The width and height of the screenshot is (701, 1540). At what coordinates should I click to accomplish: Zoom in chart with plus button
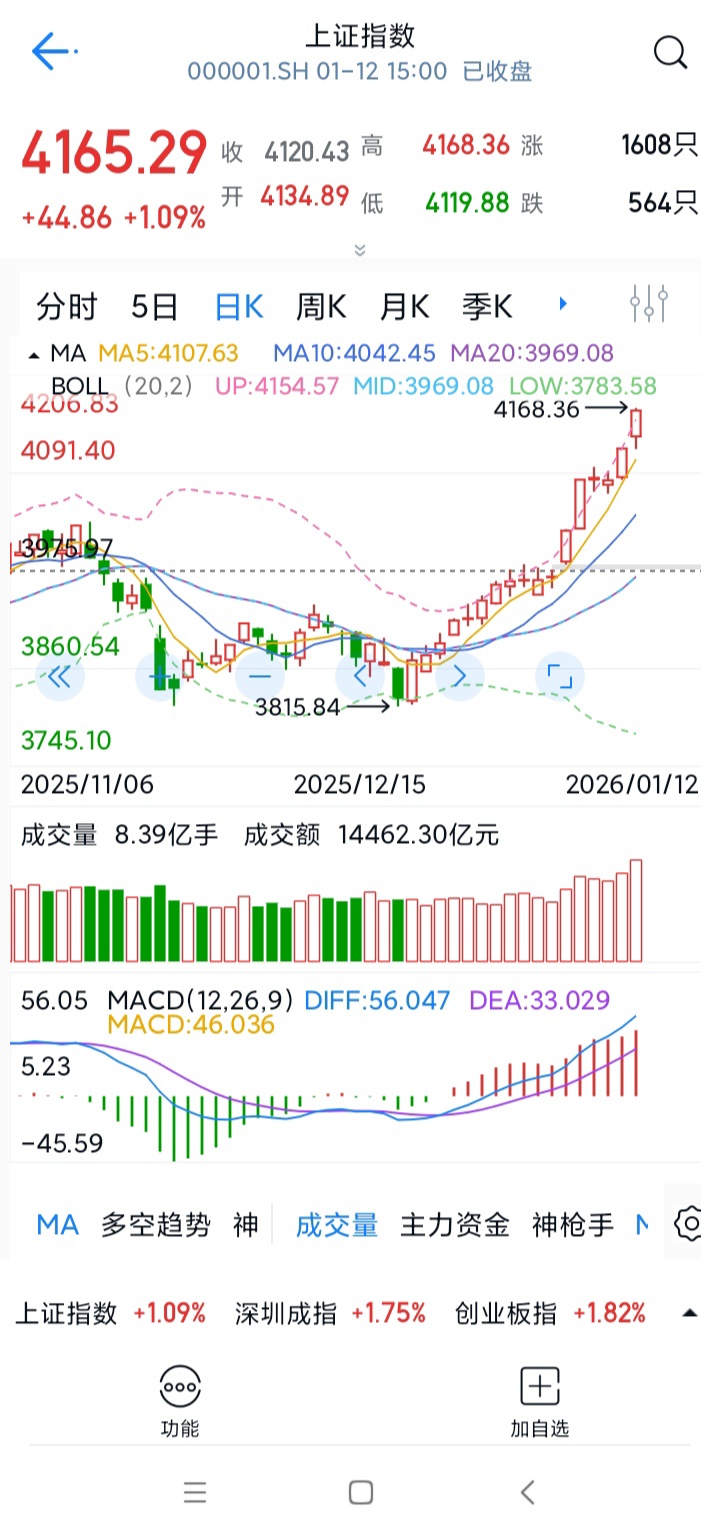(x=160, y=677)
